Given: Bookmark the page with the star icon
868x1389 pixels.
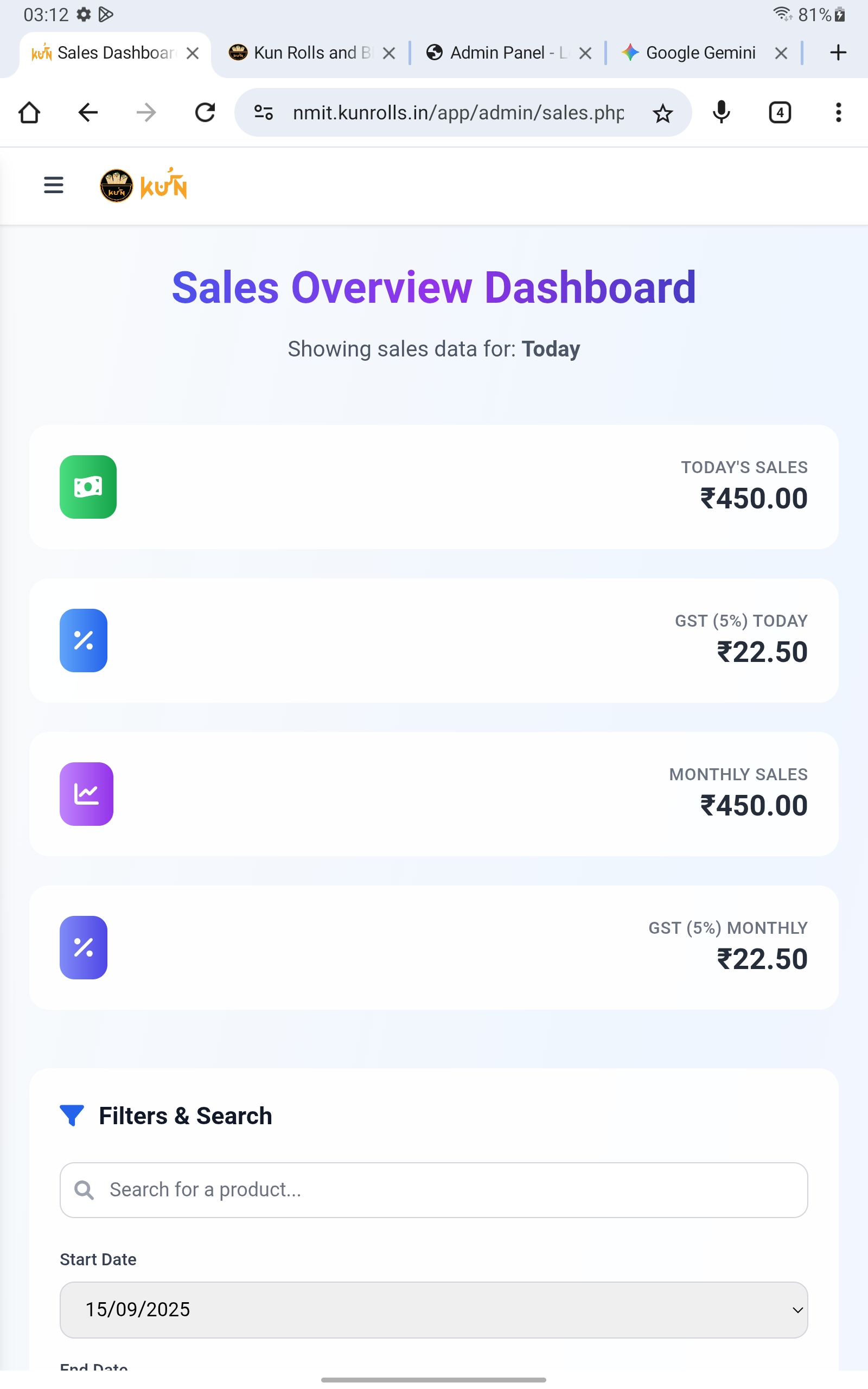Looking at the screenshot, I should point(663,112).
